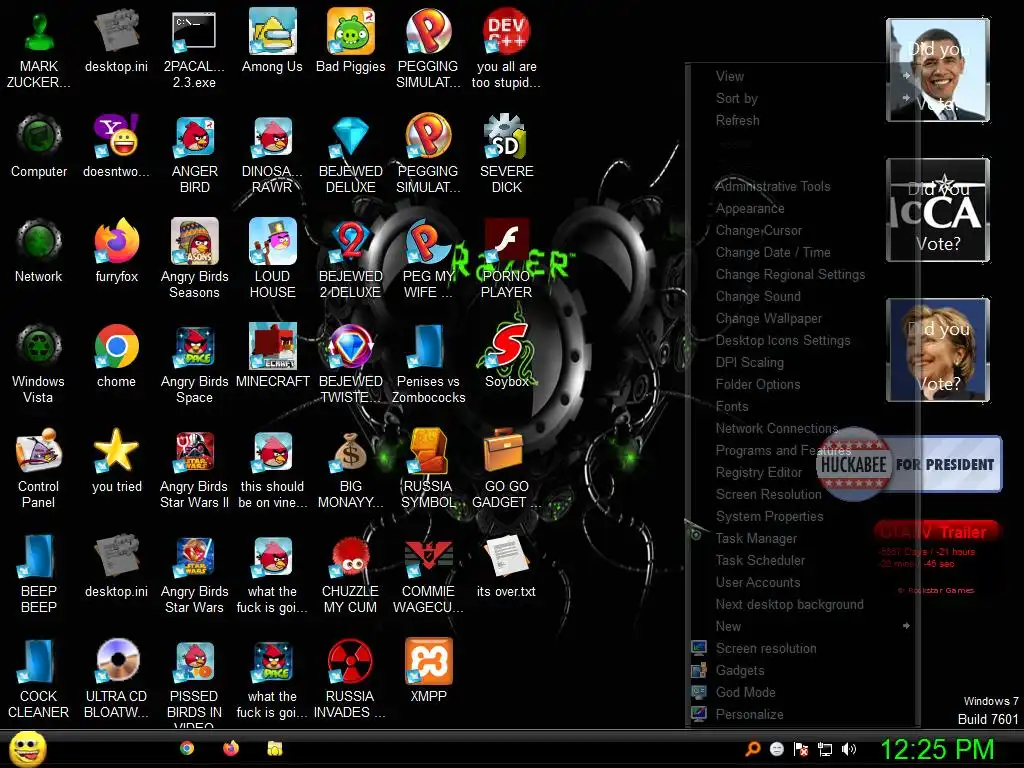Open the SEVERE DICK SD card icon
Viewport: 1024px width, 768px height.
pos(507,153)
